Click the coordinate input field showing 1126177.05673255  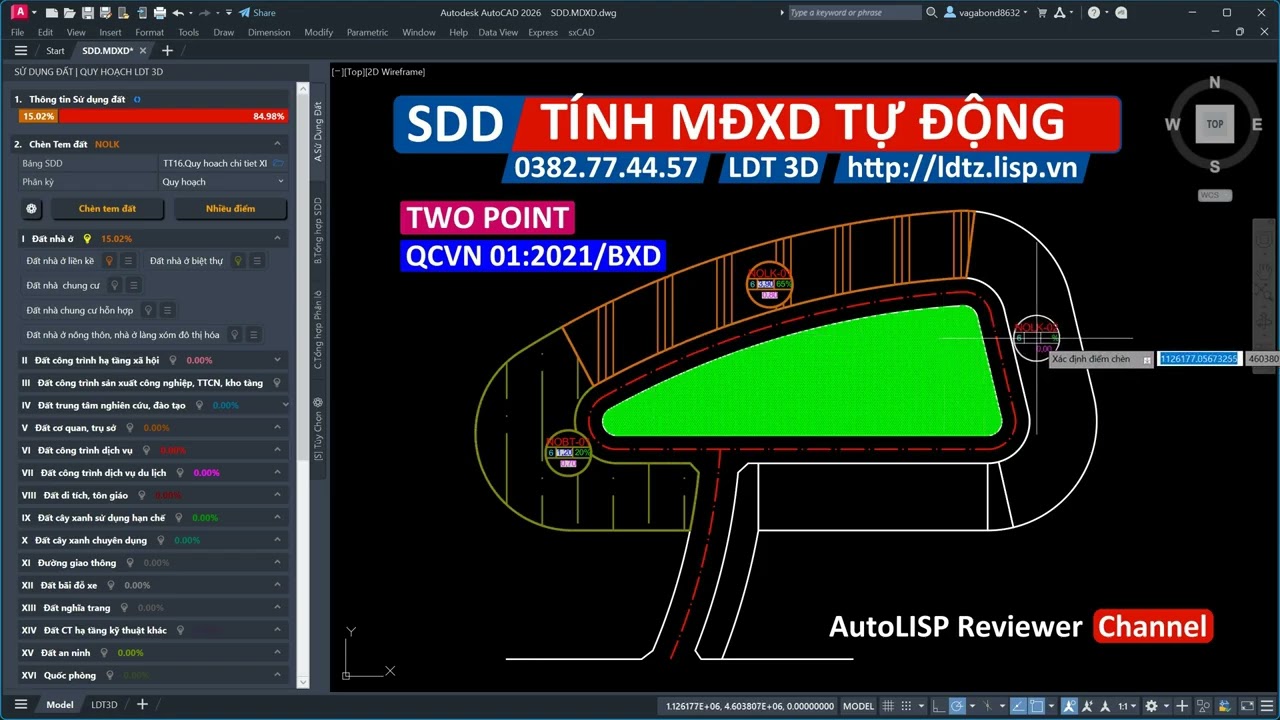[x=1199, y=358]
